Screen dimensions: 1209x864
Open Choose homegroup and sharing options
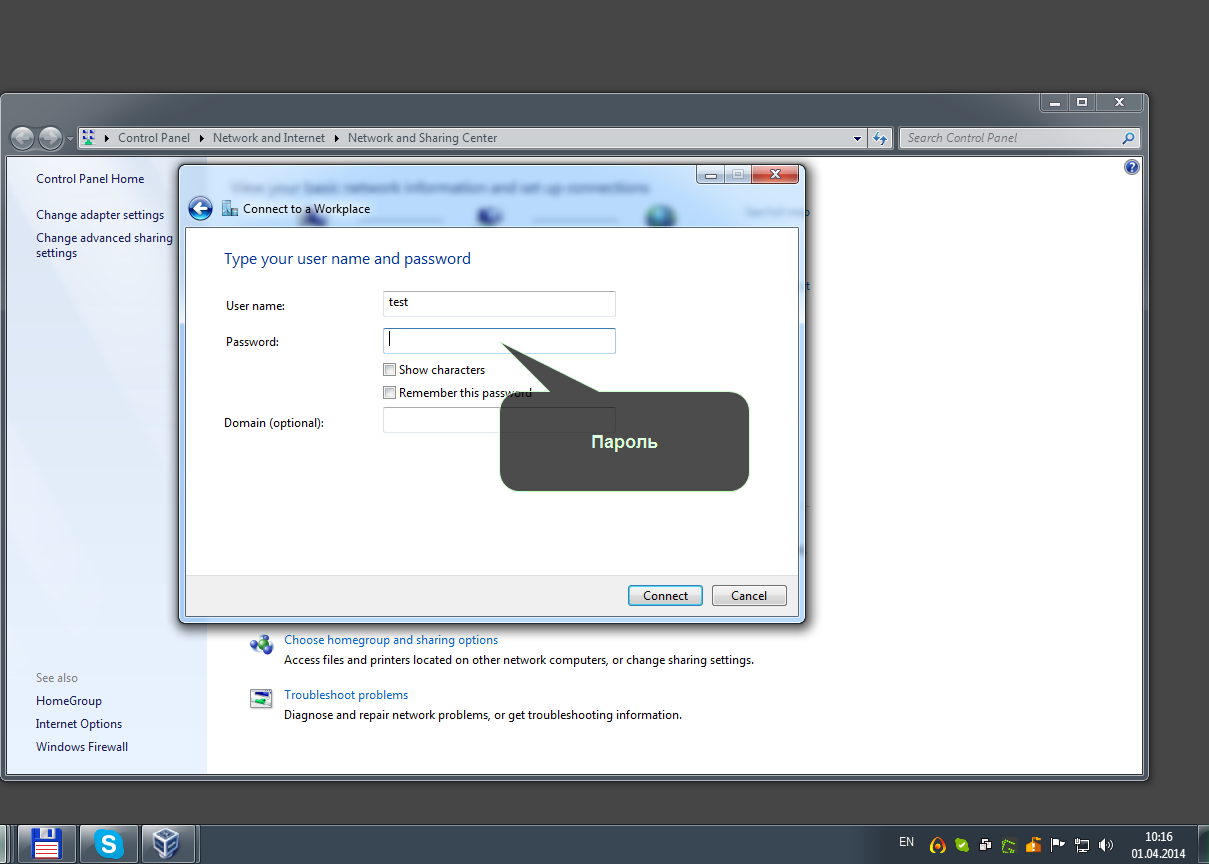[391, 640]
